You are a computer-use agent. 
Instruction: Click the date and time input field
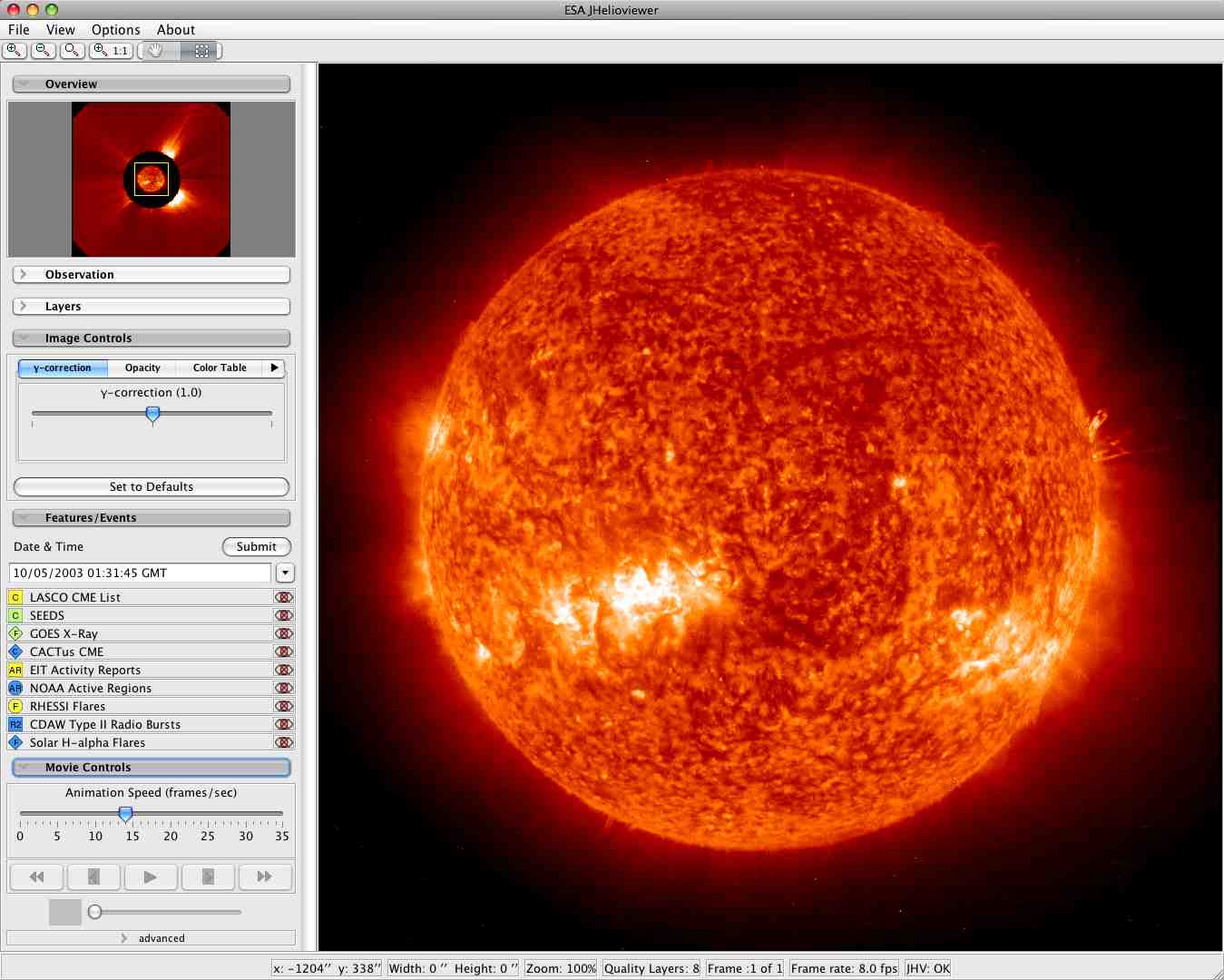coord(140,573)
